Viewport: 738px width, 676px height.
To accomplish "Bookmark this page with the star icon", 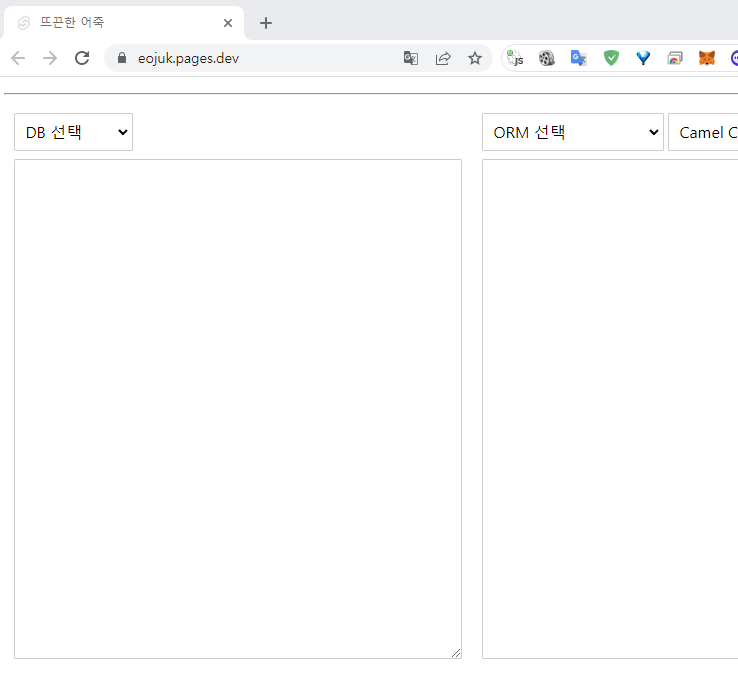I will coord(475,58).
